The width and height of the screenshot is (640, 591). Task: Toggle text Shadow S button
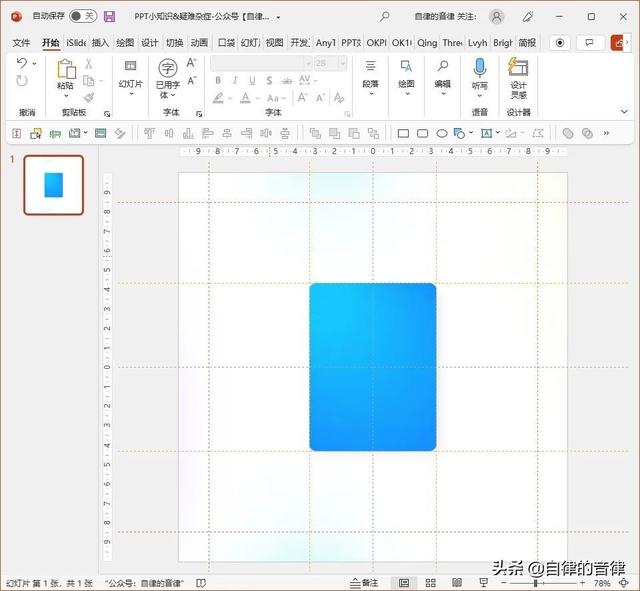click(x=269, y=80)
